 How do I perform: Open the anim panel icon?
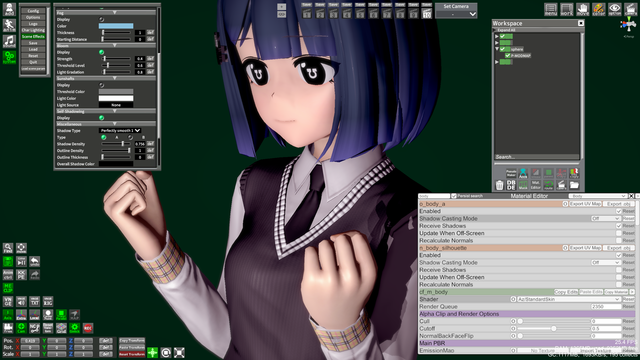point(9,25)
